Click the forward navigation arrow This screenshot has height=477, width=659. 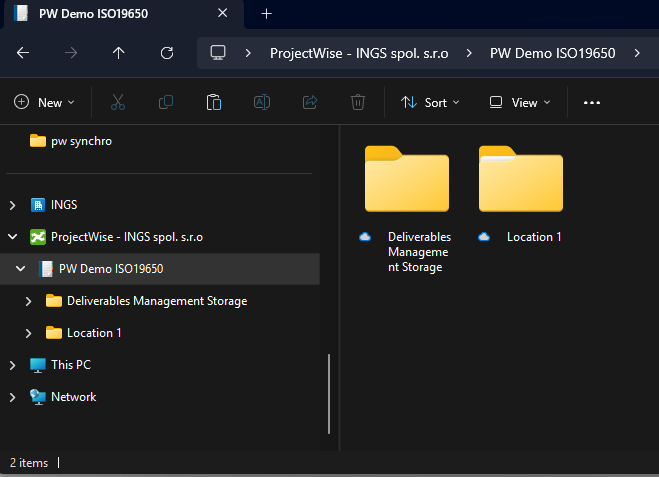pos(71,53)
